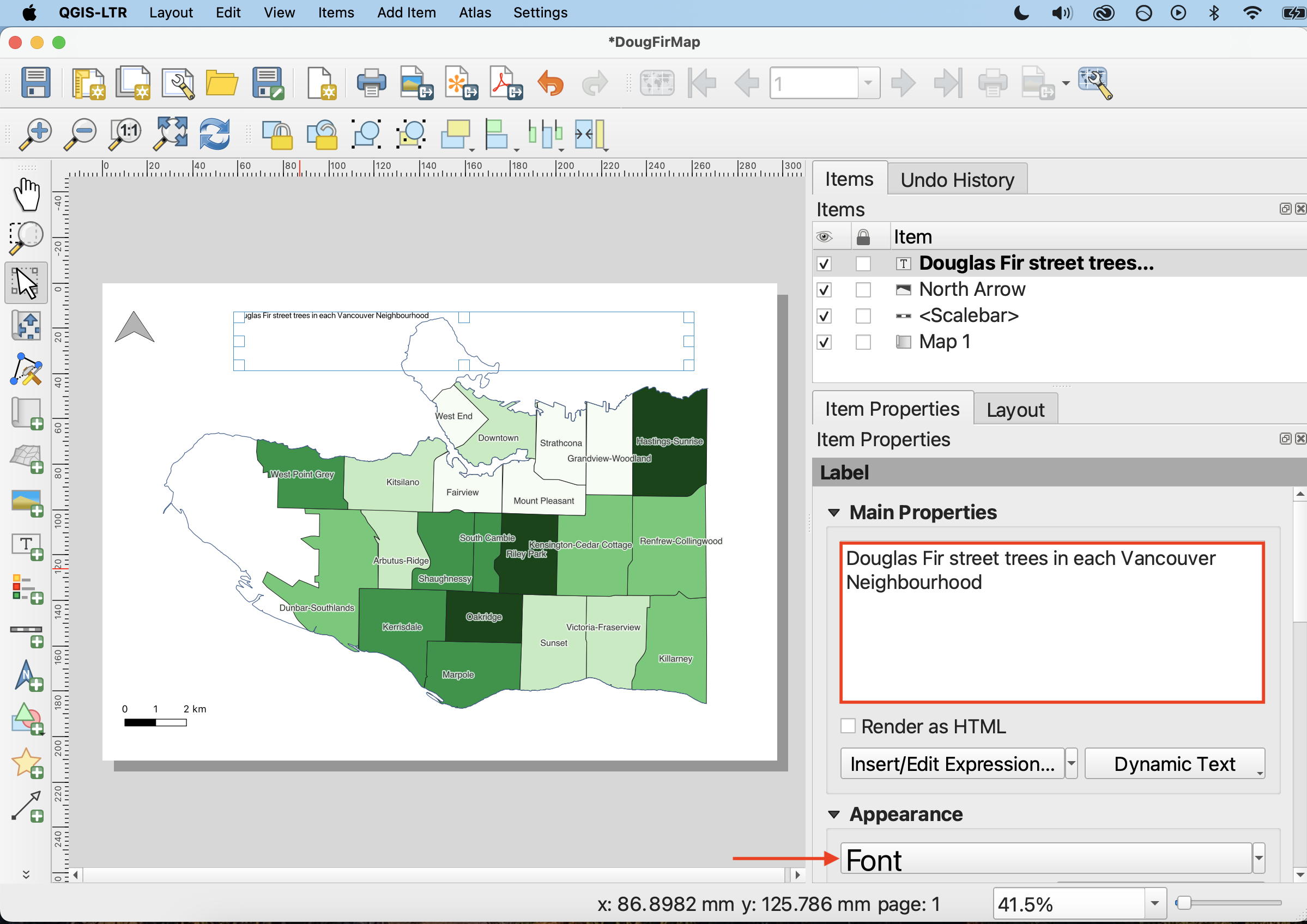Collapse the Main Properties section
The height and width of the screenshot is (924, 1307).
click(x=834, y=513)
